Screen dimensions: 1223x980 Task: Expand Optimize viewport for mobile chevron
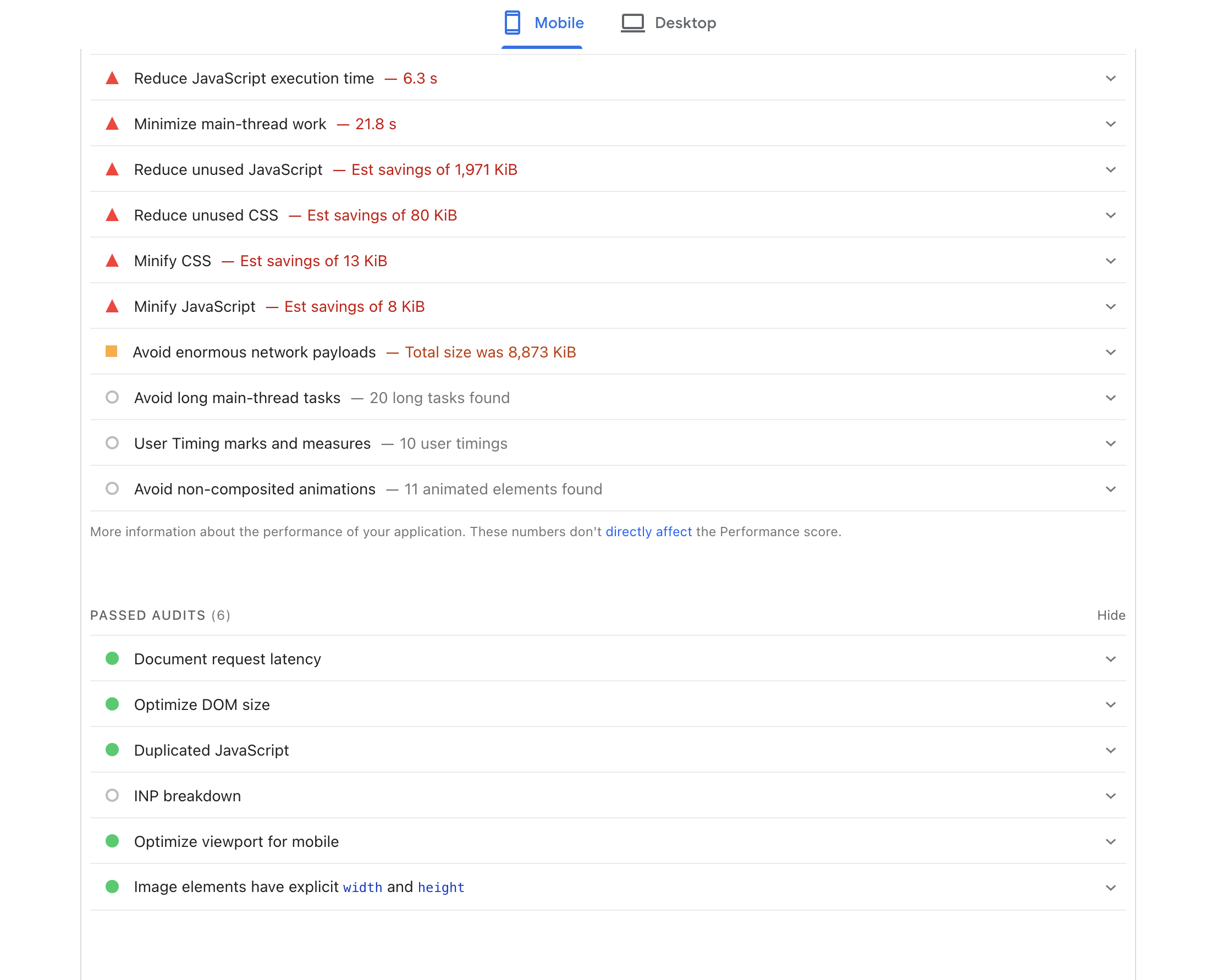1110,841
